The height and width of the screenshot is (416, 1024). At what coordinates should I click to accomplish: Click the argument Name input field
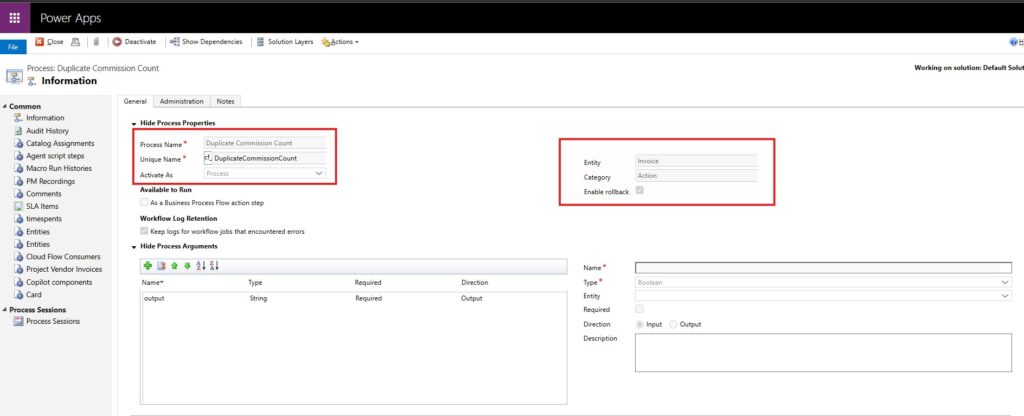pos(823,268)
